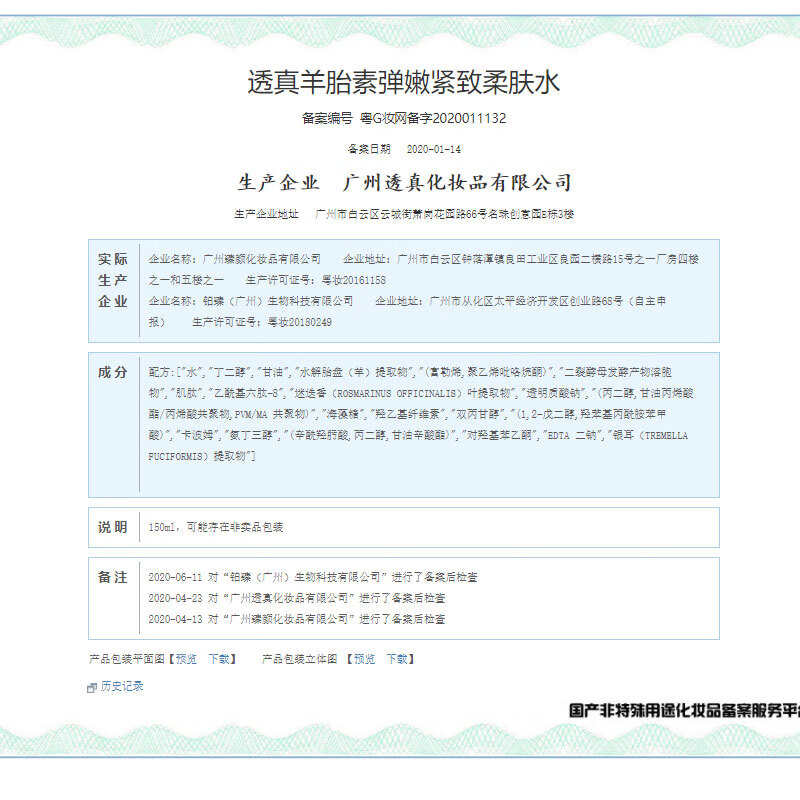Image resolution: width=800 pixels, height=800 pixels.
Task: Select the 成分 section label
Action: (113, 373)
